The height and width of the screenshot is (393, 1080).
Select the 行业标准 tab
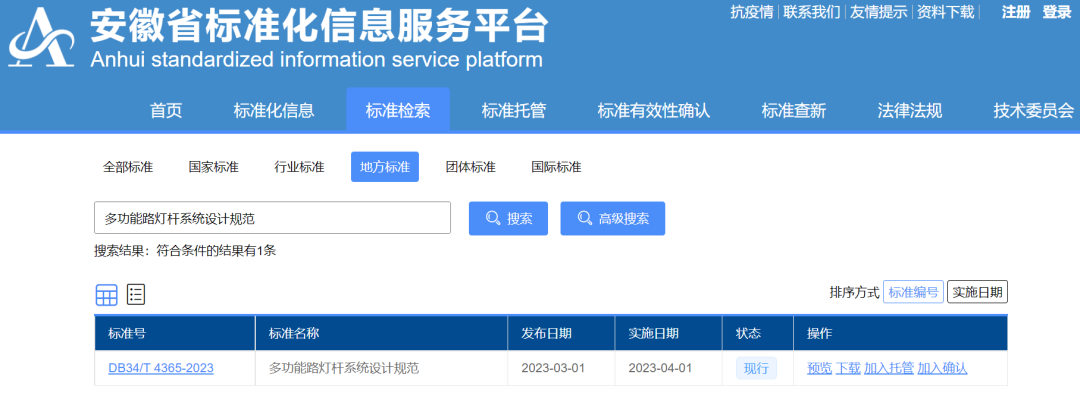coord(299,167)
